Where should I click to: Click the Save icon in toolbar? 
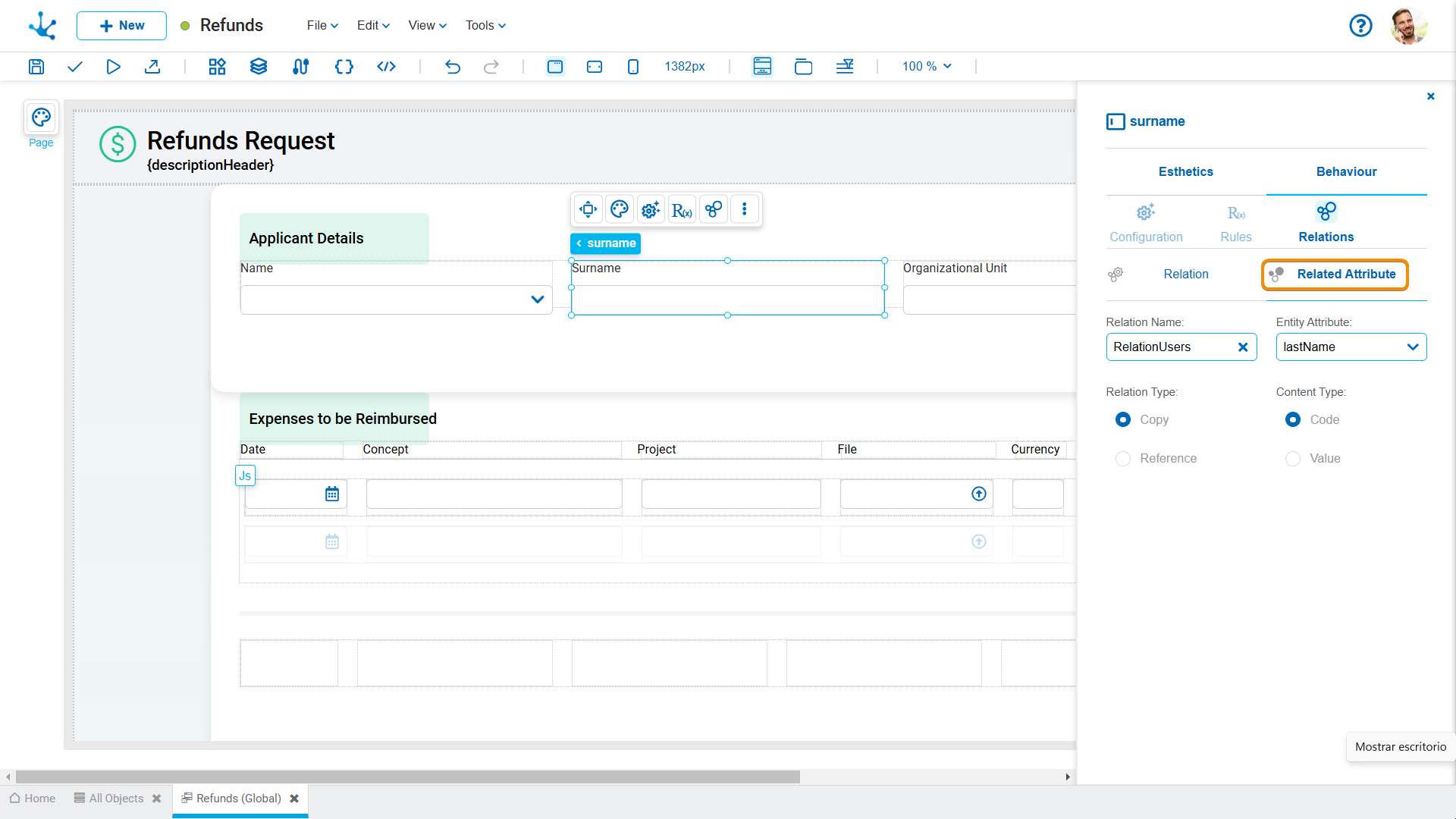click(36, 67)
